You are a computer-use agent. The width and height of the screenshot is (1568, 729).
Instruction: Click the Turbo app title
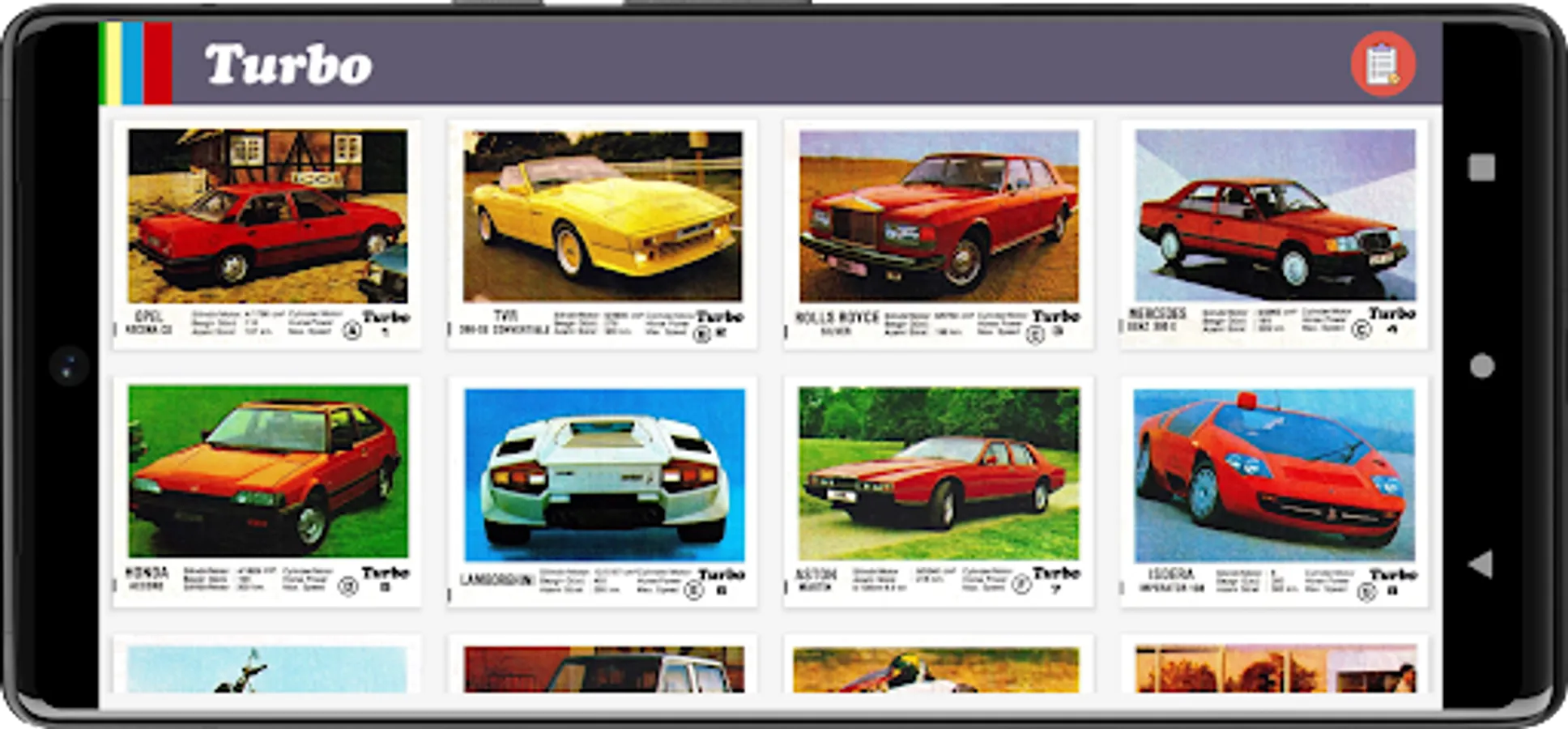(x=288, y=65)
